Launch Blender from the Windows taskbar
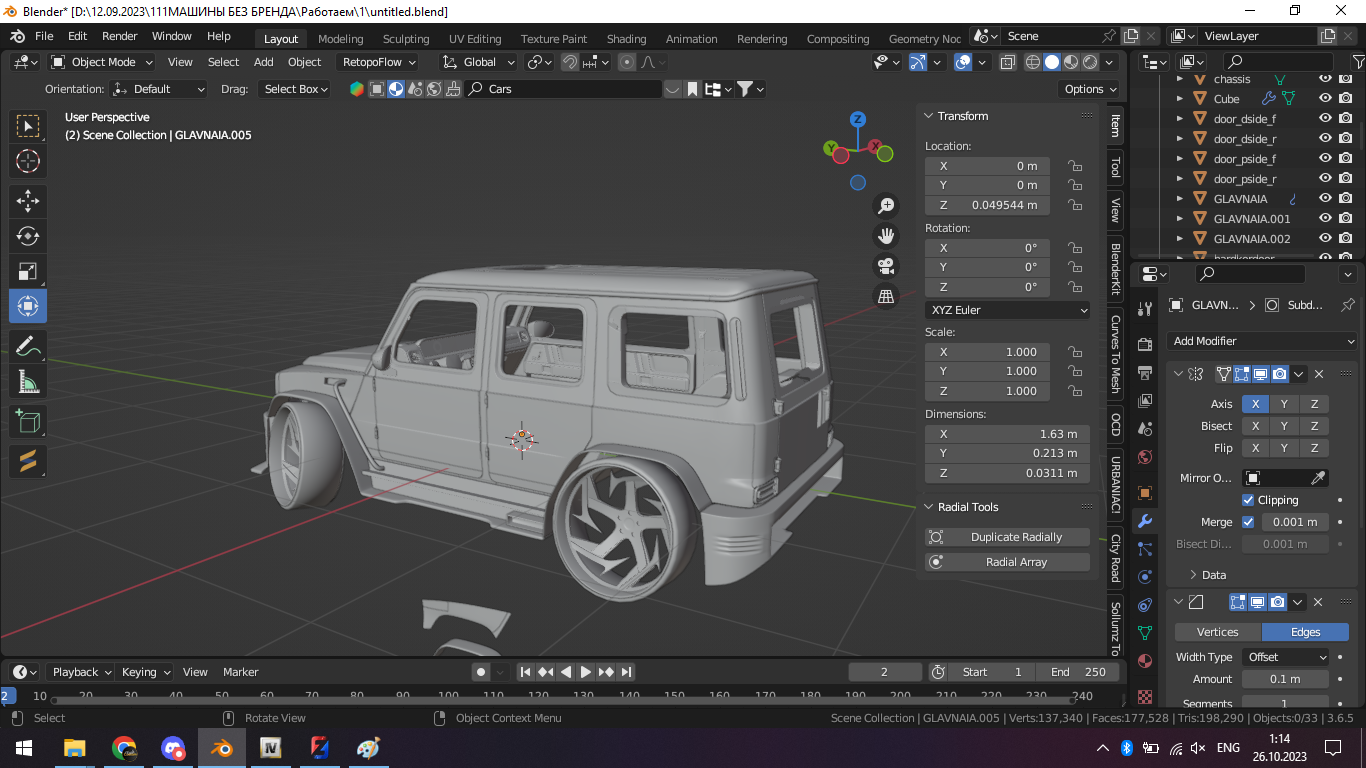Screen dimensions: 1366x768 (x=222, y=747)
